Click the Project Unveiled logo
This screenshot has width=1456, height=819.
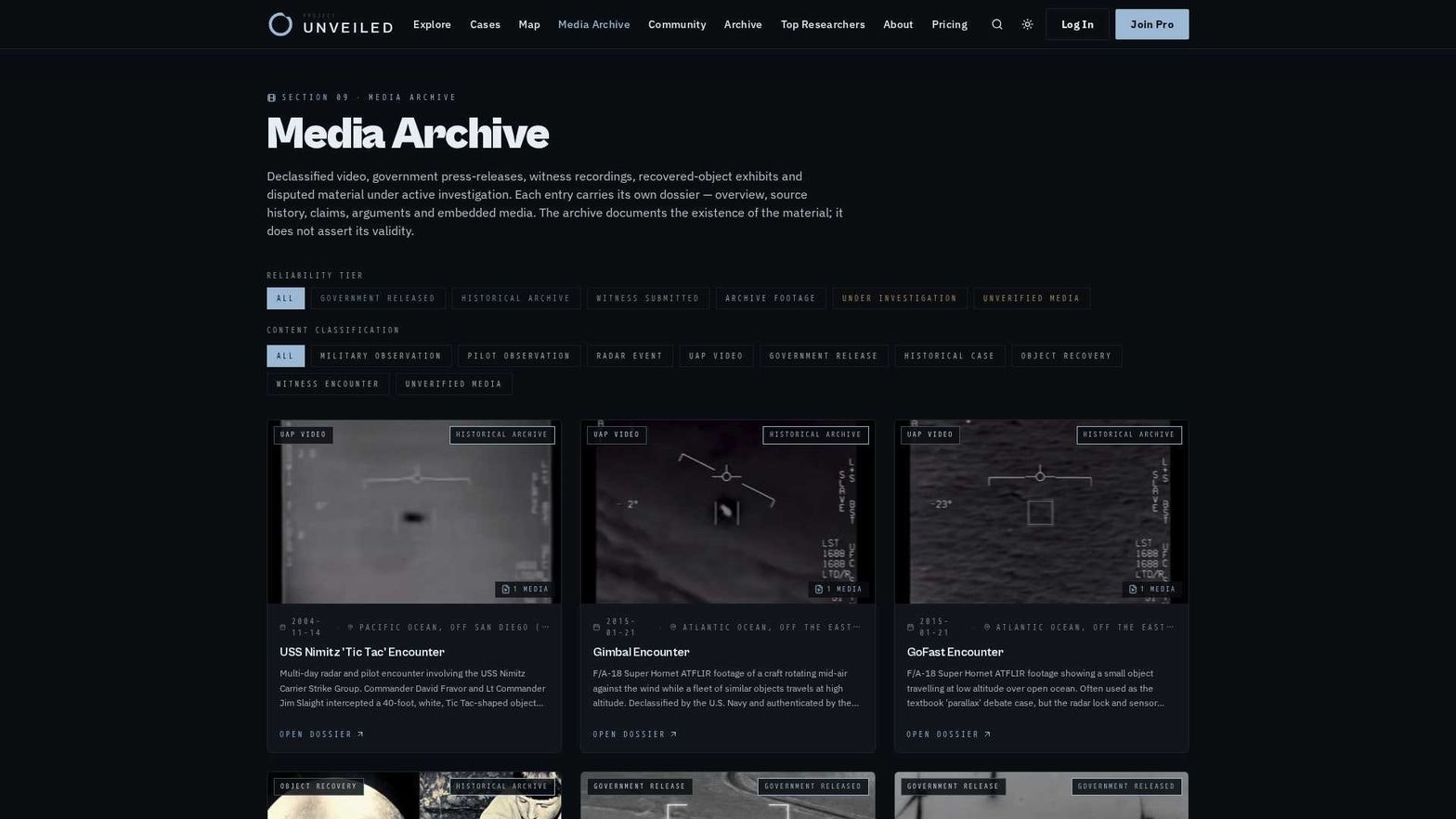click(331, 24)
